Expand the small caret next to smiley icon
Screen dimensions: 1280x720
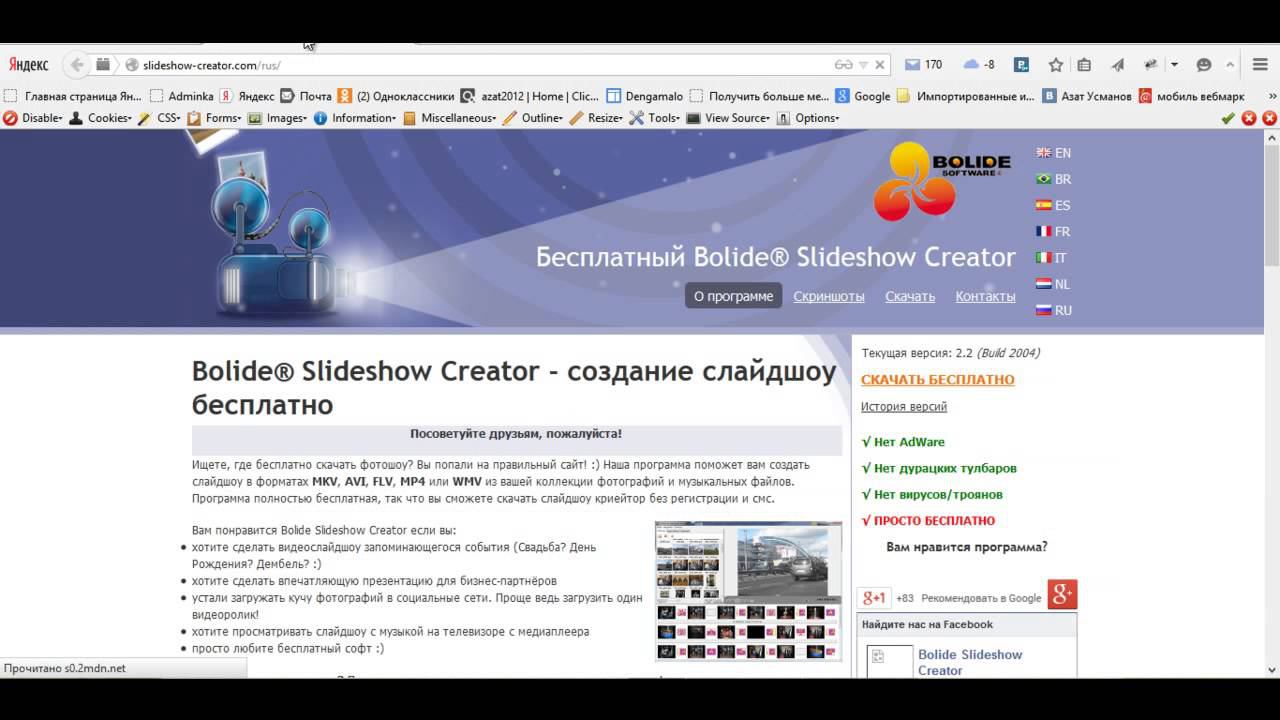[x=1230, y=65]
